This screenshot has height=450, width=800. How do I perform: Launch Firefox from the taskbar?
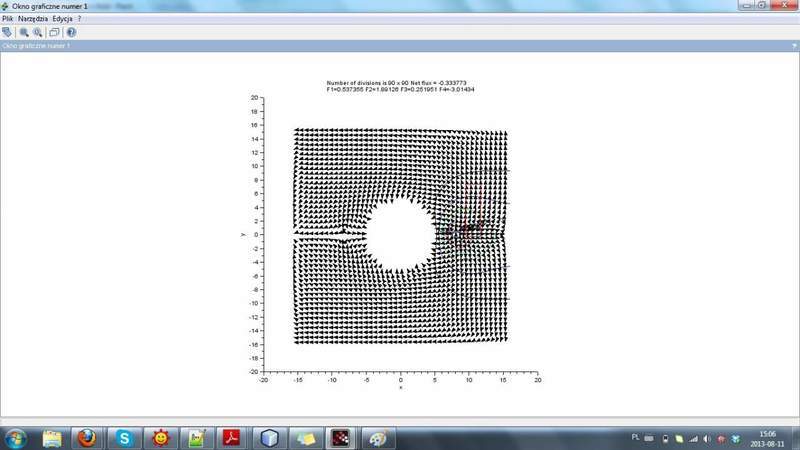(87, 438)
